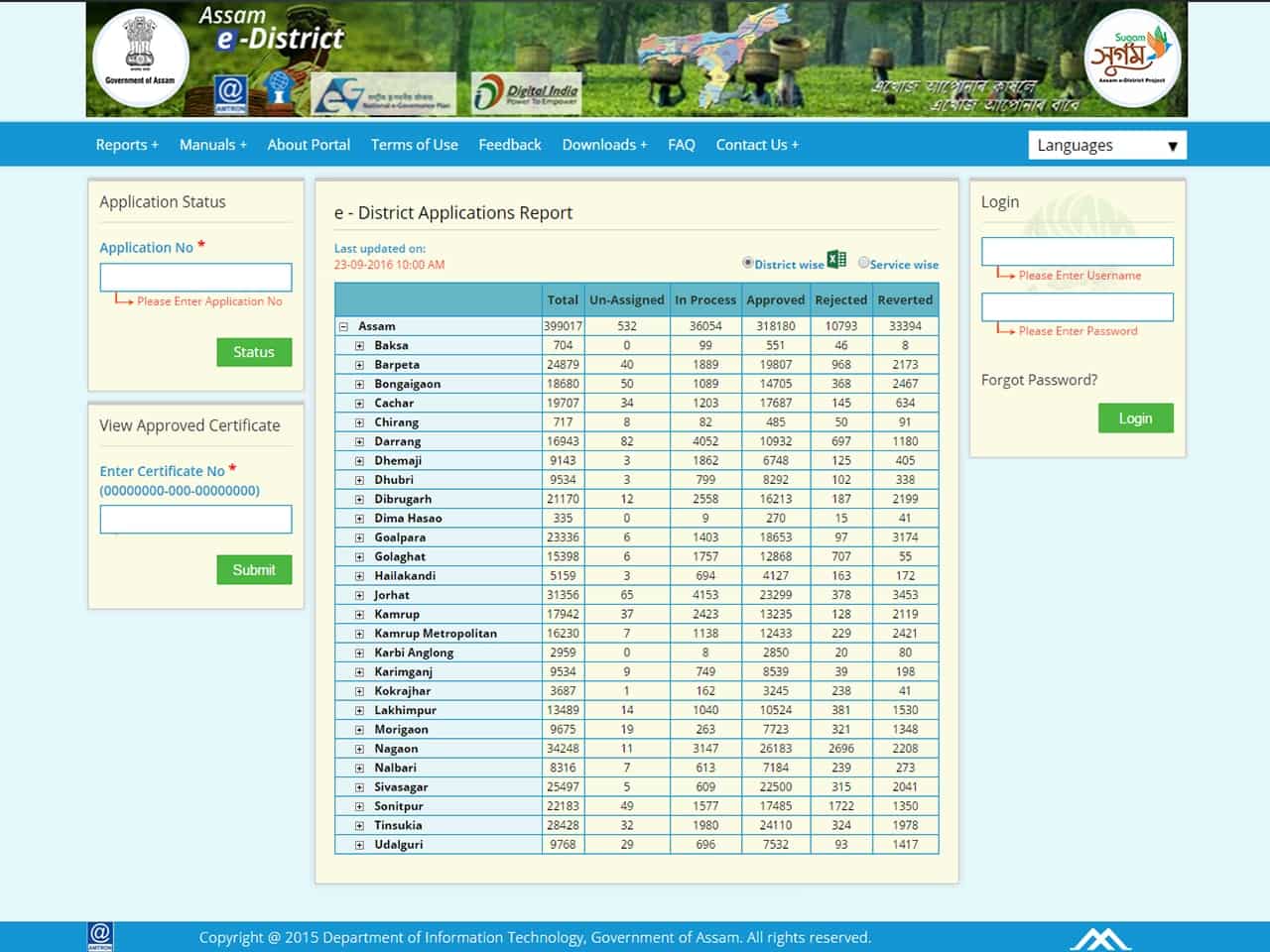Click the green Status button
Viewport: 1270px width, 952px height.
click(254, 352)
